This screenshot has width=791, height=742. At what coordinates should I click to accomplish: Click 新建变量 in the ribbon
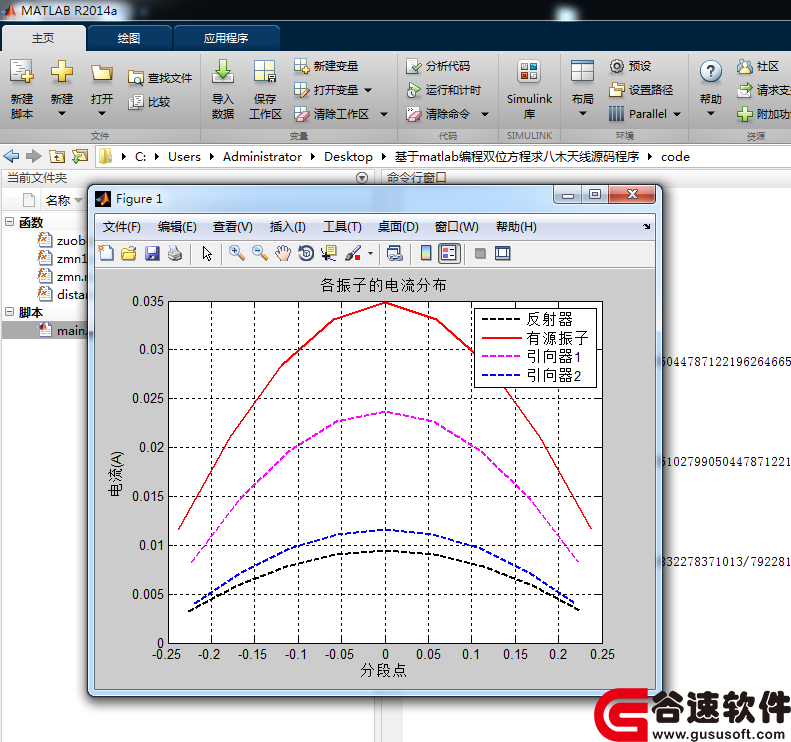pyautogui.click(x=326, y=66)
